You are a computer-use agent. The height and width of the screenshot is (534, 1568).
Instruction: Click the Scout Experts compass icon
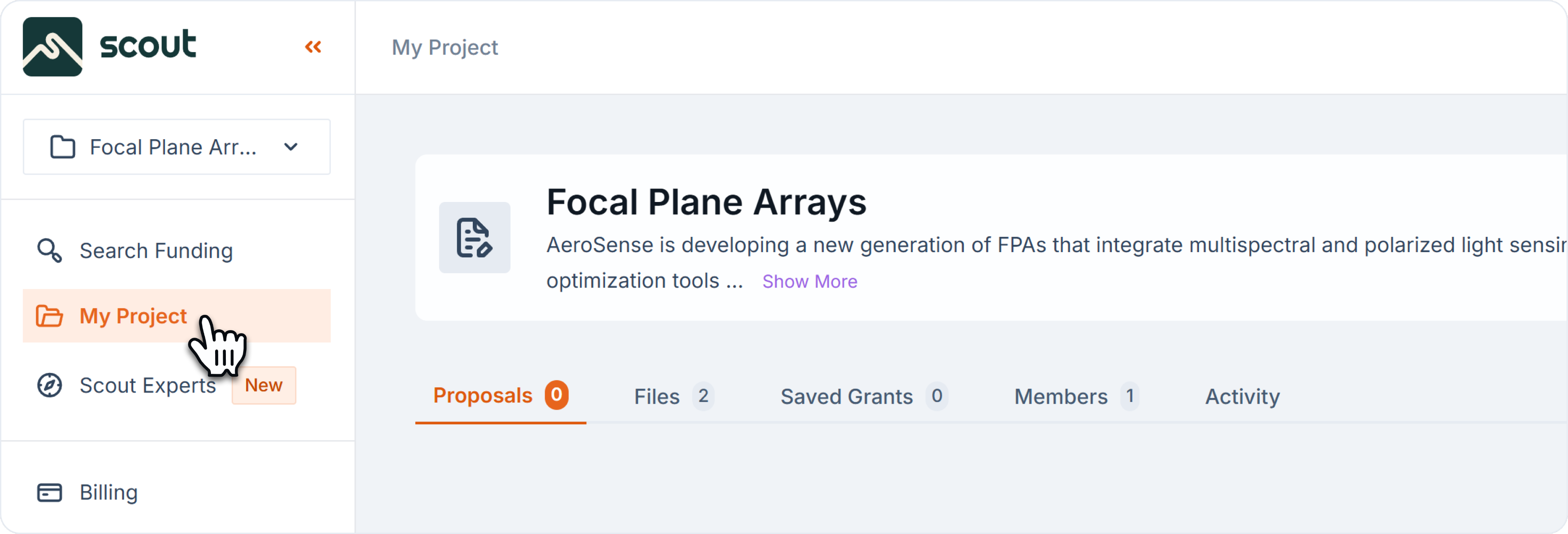click(x=49, y=386)
